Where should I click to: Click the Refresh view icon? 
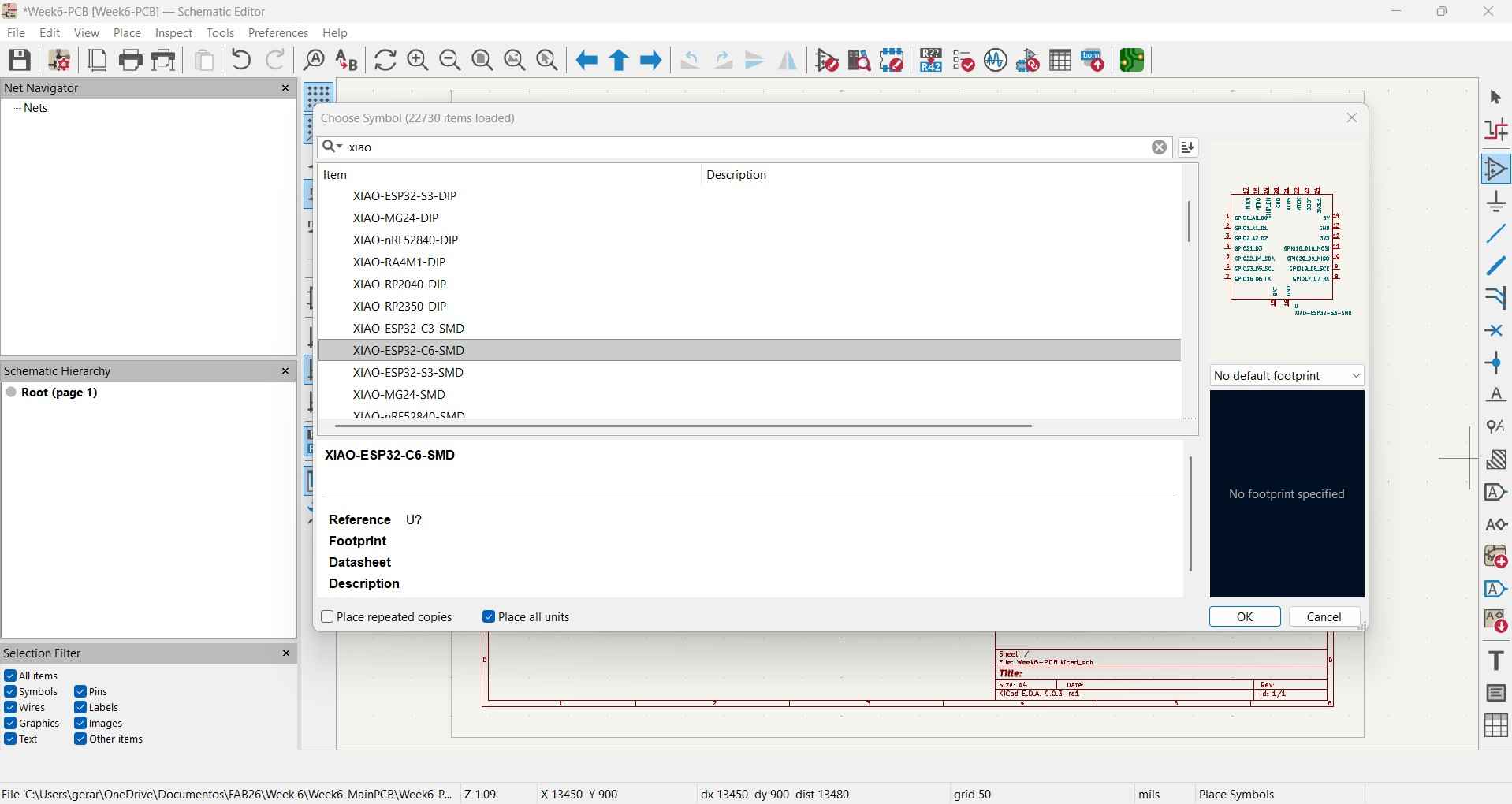(x=385, y=61)
